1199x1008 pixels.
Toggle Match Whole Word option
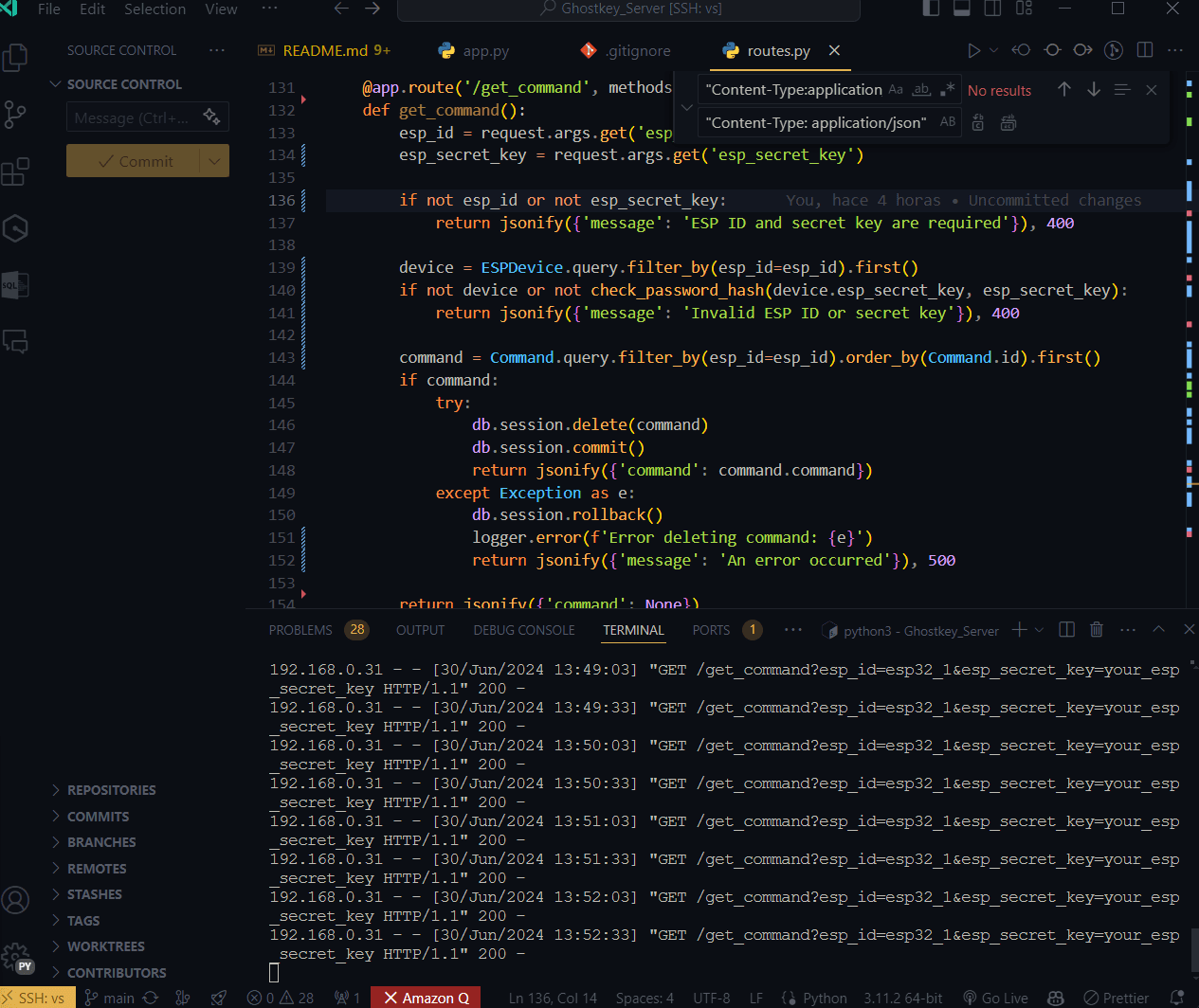coord(921,90)
